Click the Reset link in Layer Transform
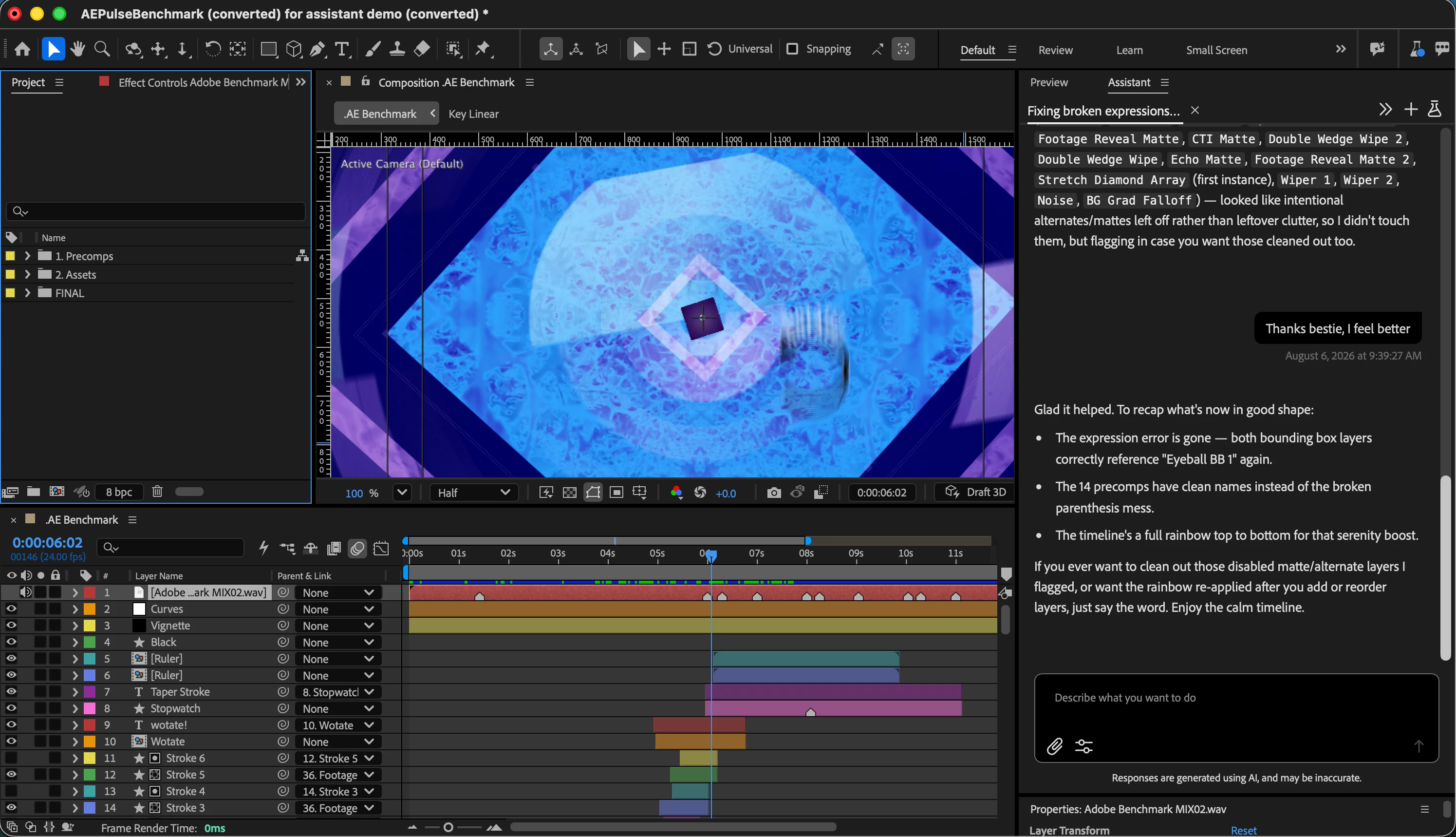This screenshot has width=1456, height=837. click(1243, 830)
